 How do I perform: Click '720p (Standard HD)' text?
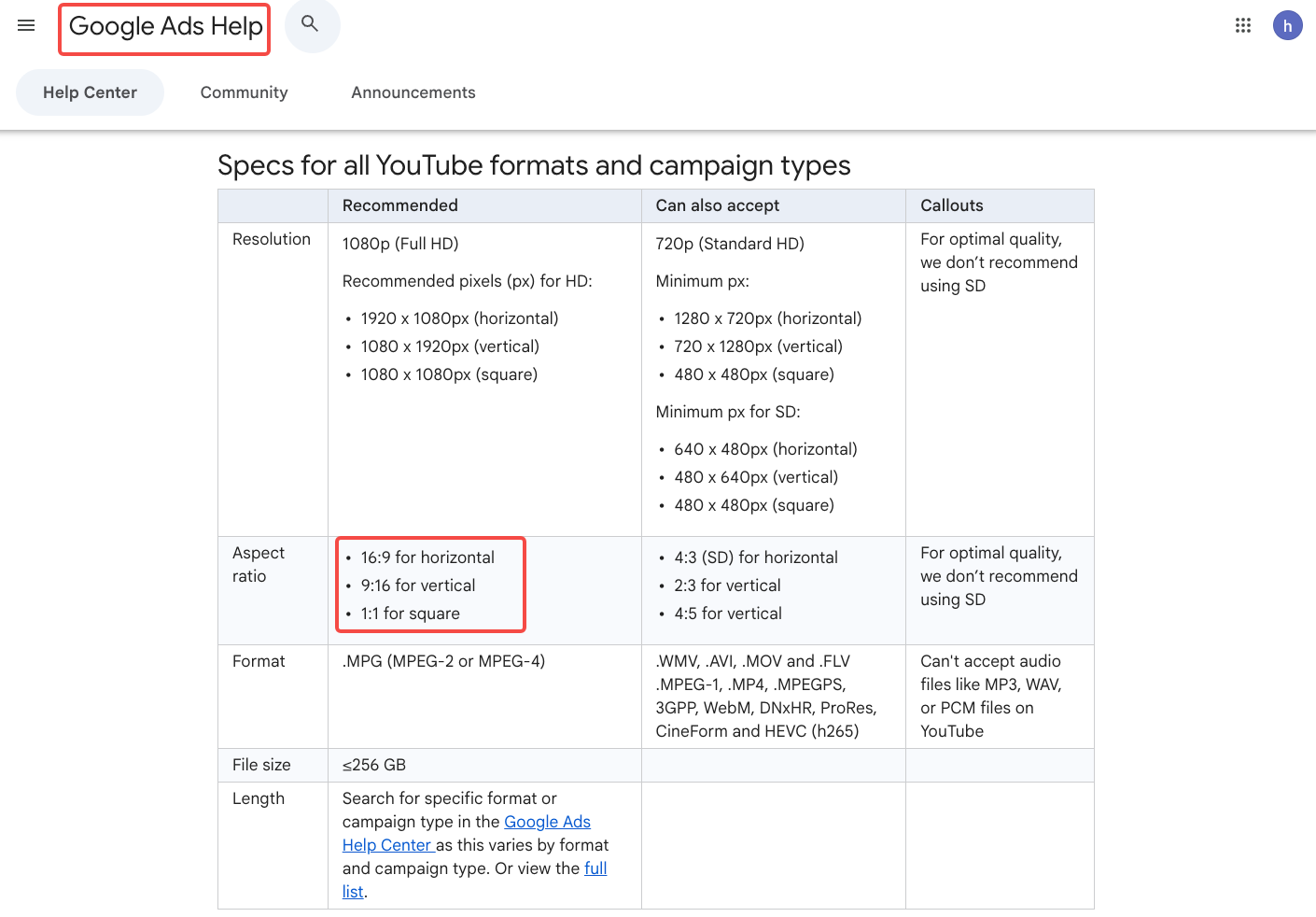coord(730,244)
